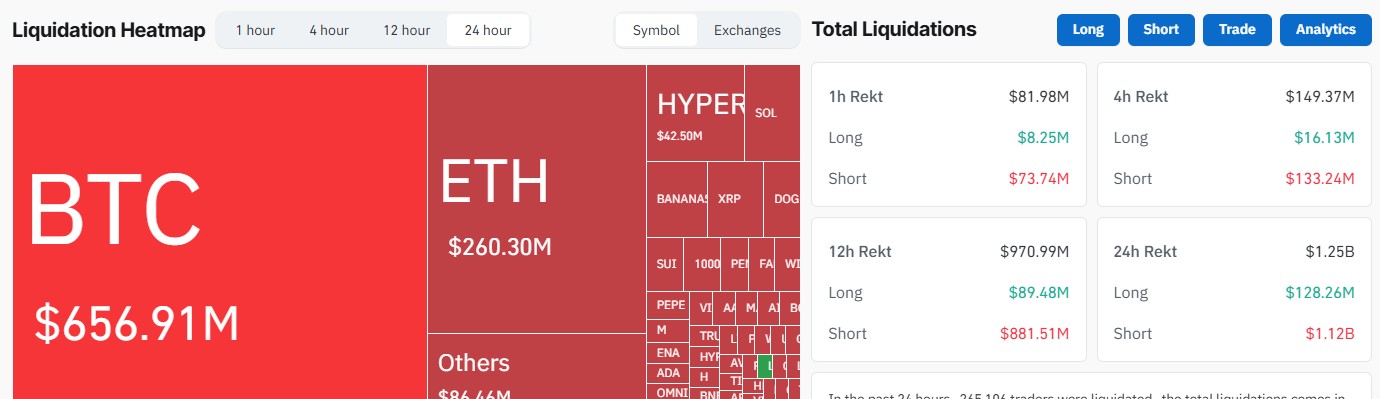Click the Short label in 24h Rekt card
The image size is (1380, 399).
[1133, 334]
